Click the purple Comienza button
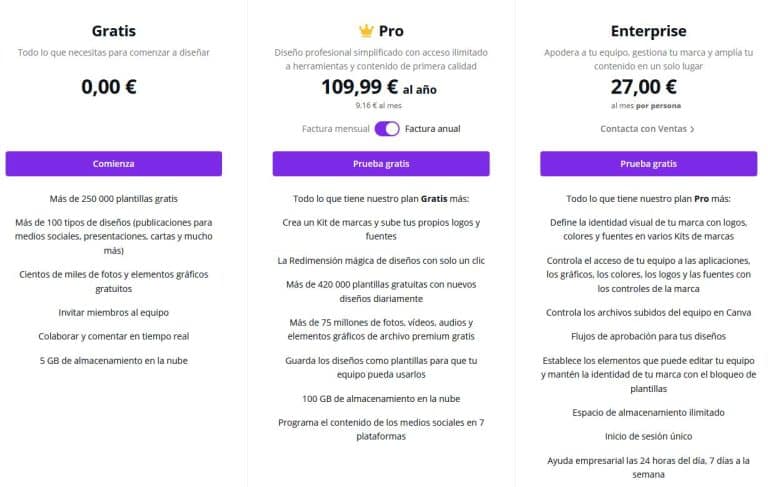Viewport: 768px width, 487px height. click(114, 164)
